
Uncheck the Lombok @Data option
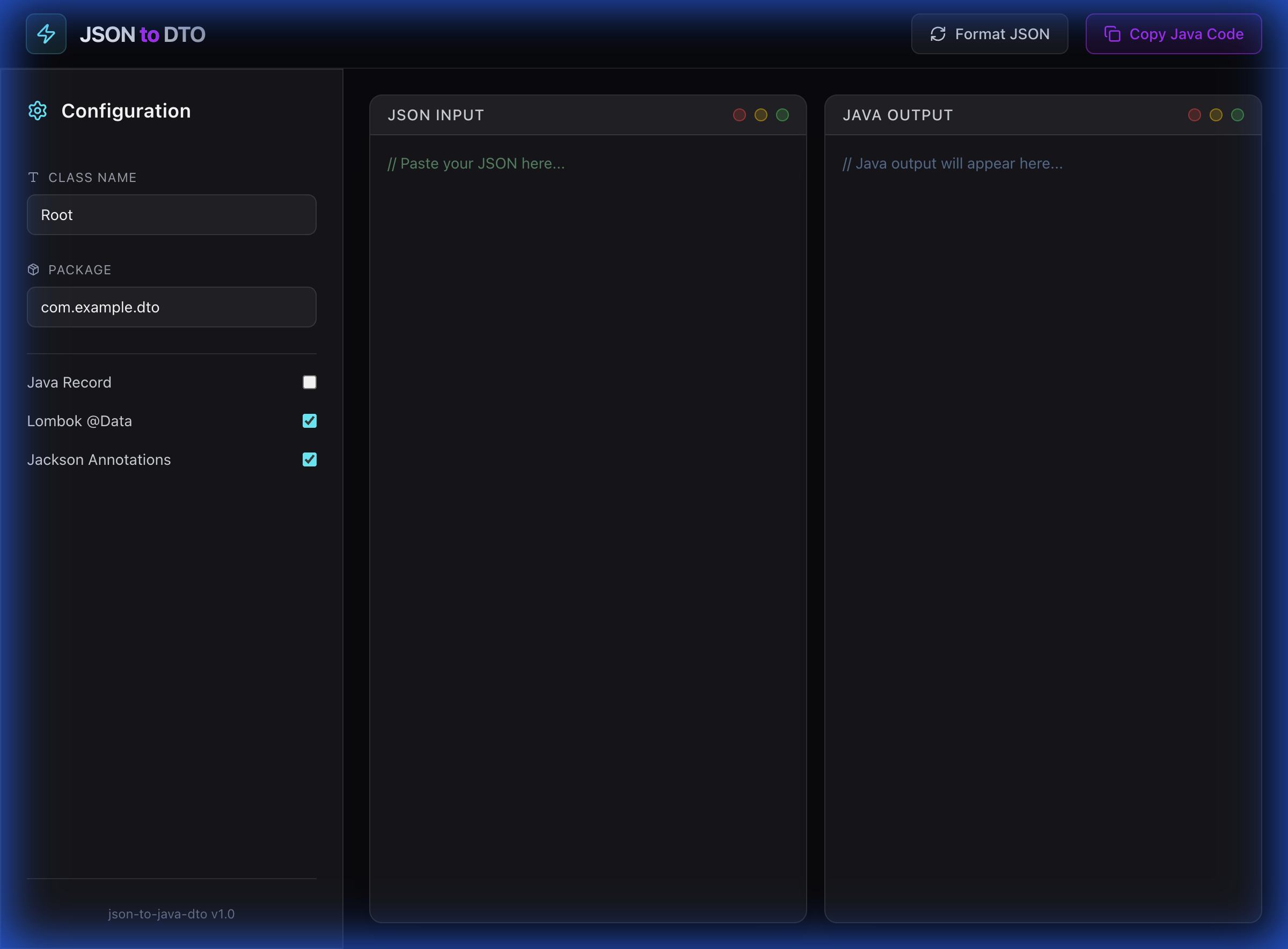pyautogui.click(x=310, y=421)
